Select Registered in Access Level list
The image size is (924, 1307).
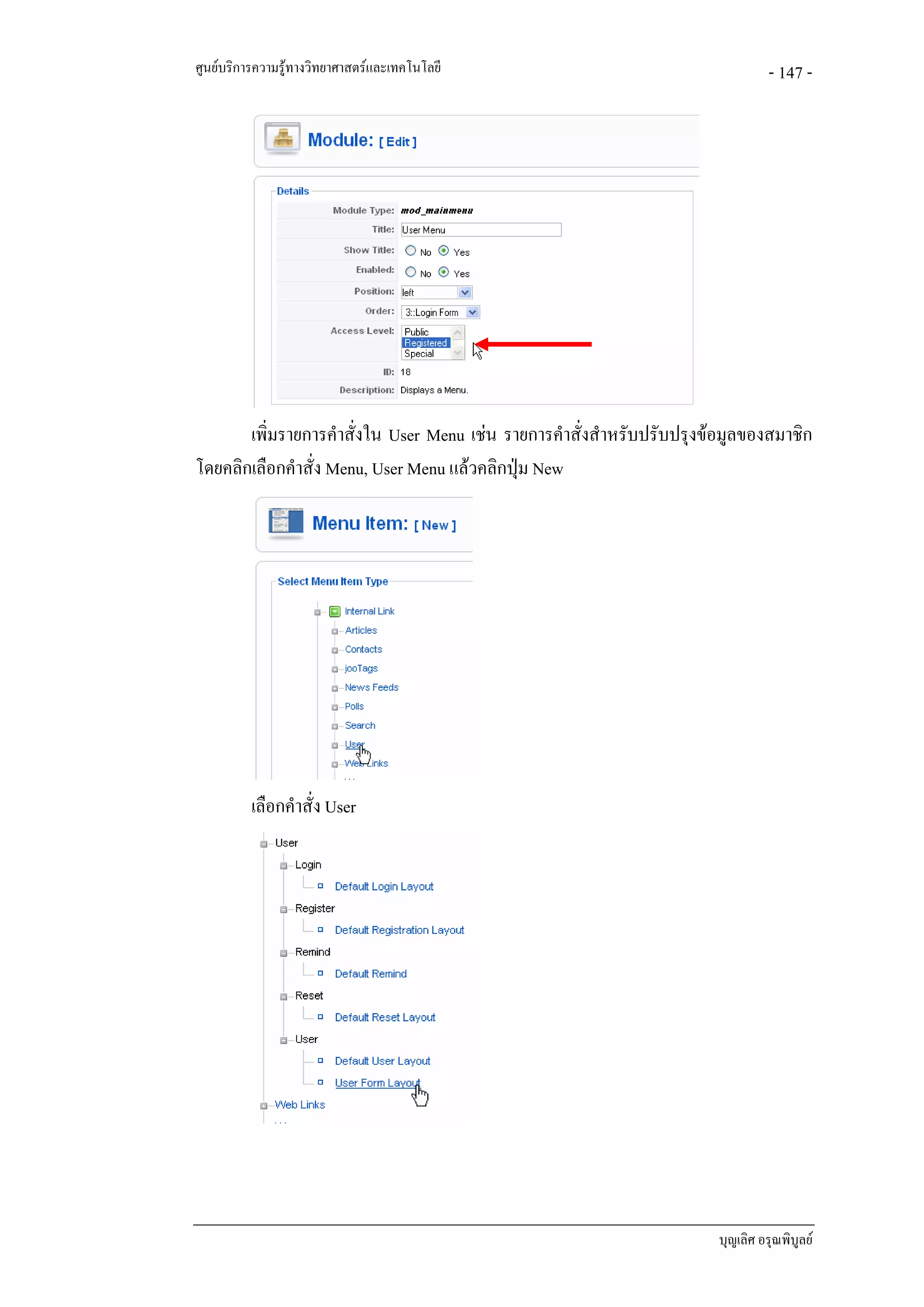pos(426,343)
